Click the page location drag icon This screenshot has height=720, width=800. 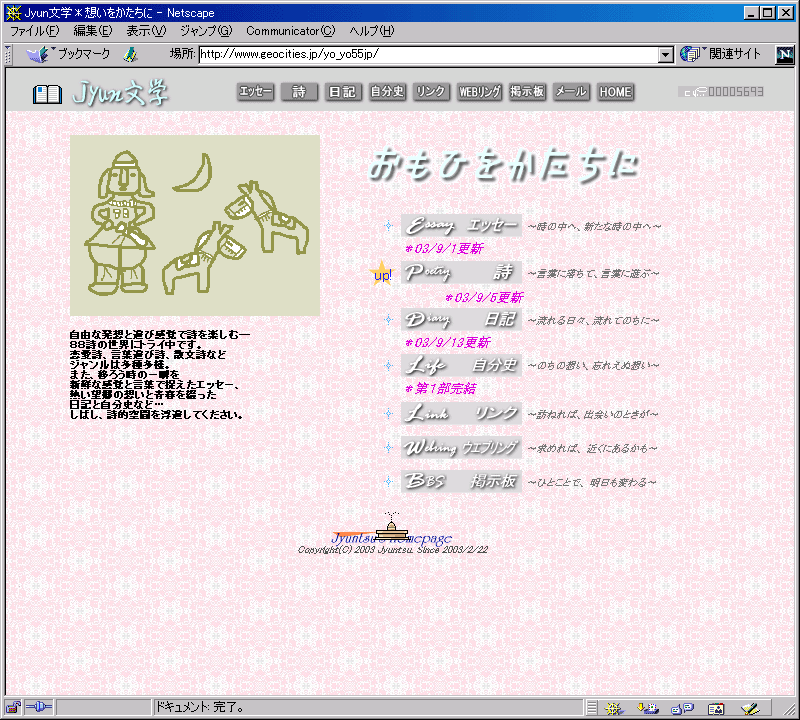pyautogui.click(x=131, y=54)
